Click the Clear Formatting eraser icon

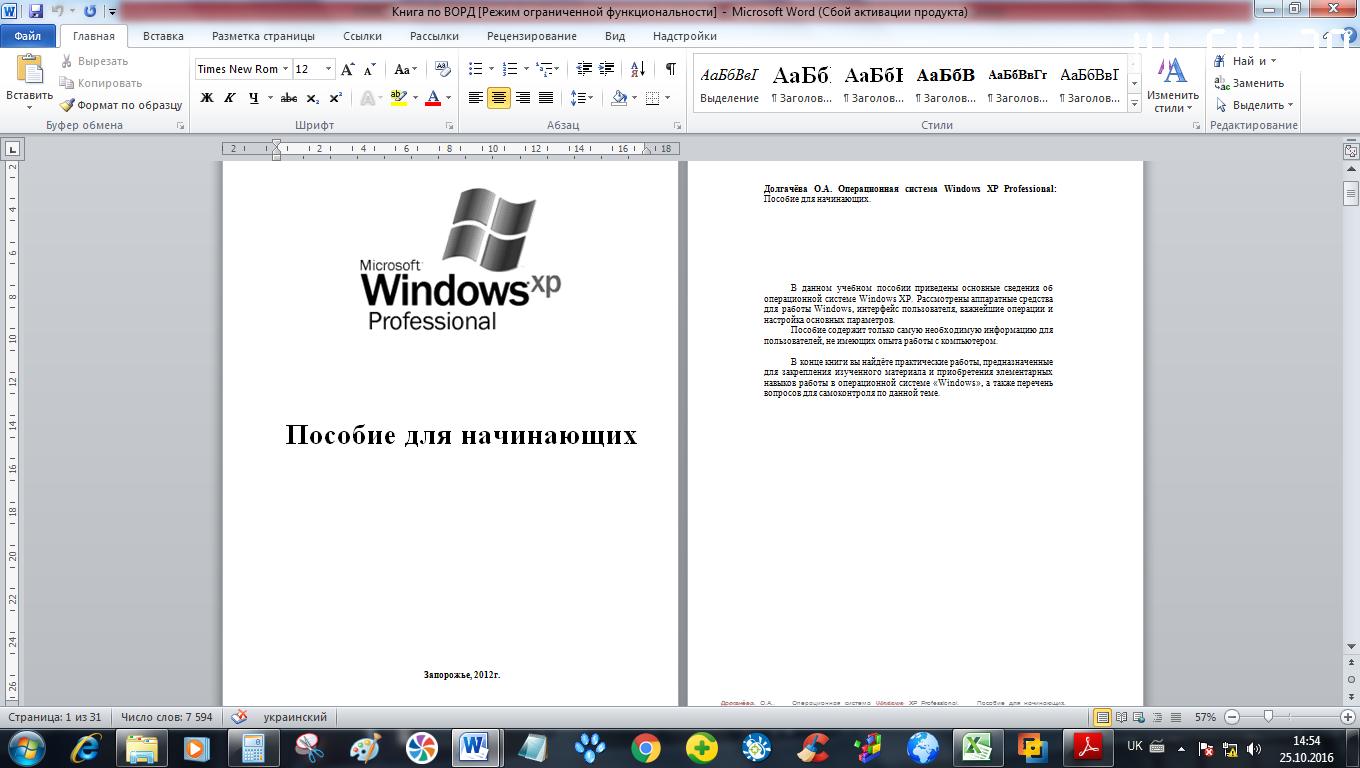(443, 69)
